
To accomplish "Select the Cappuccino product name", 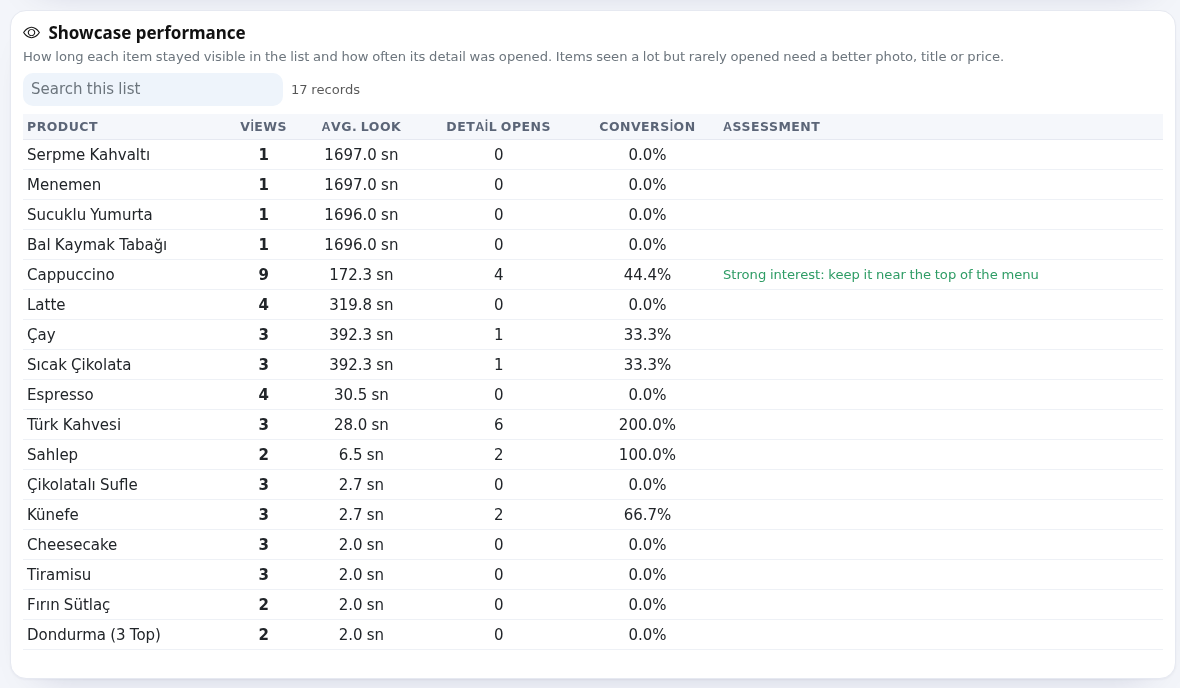I will pos(71,275).
